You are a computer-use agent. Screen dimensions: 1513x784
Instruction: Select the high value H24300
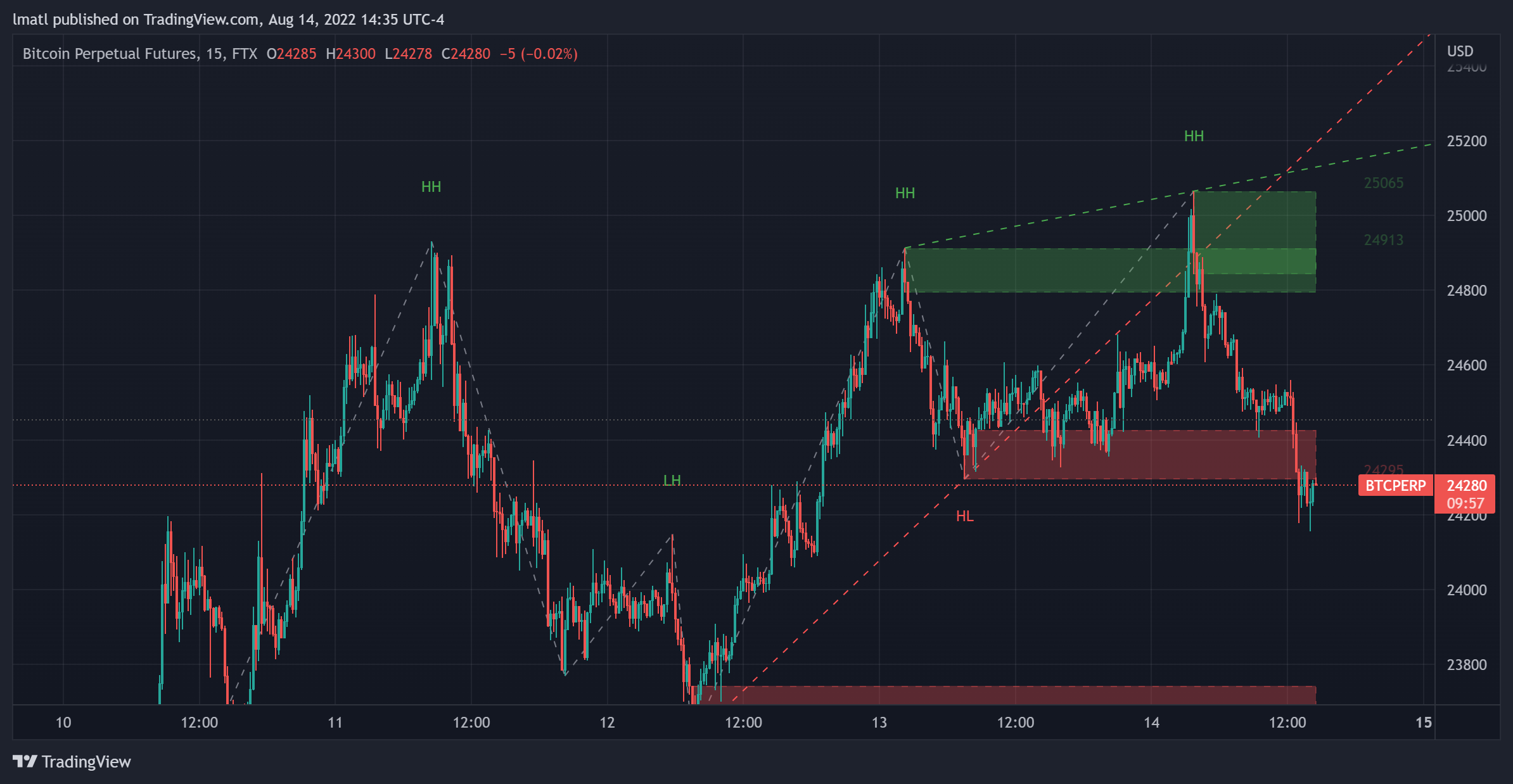pos(350,54)
